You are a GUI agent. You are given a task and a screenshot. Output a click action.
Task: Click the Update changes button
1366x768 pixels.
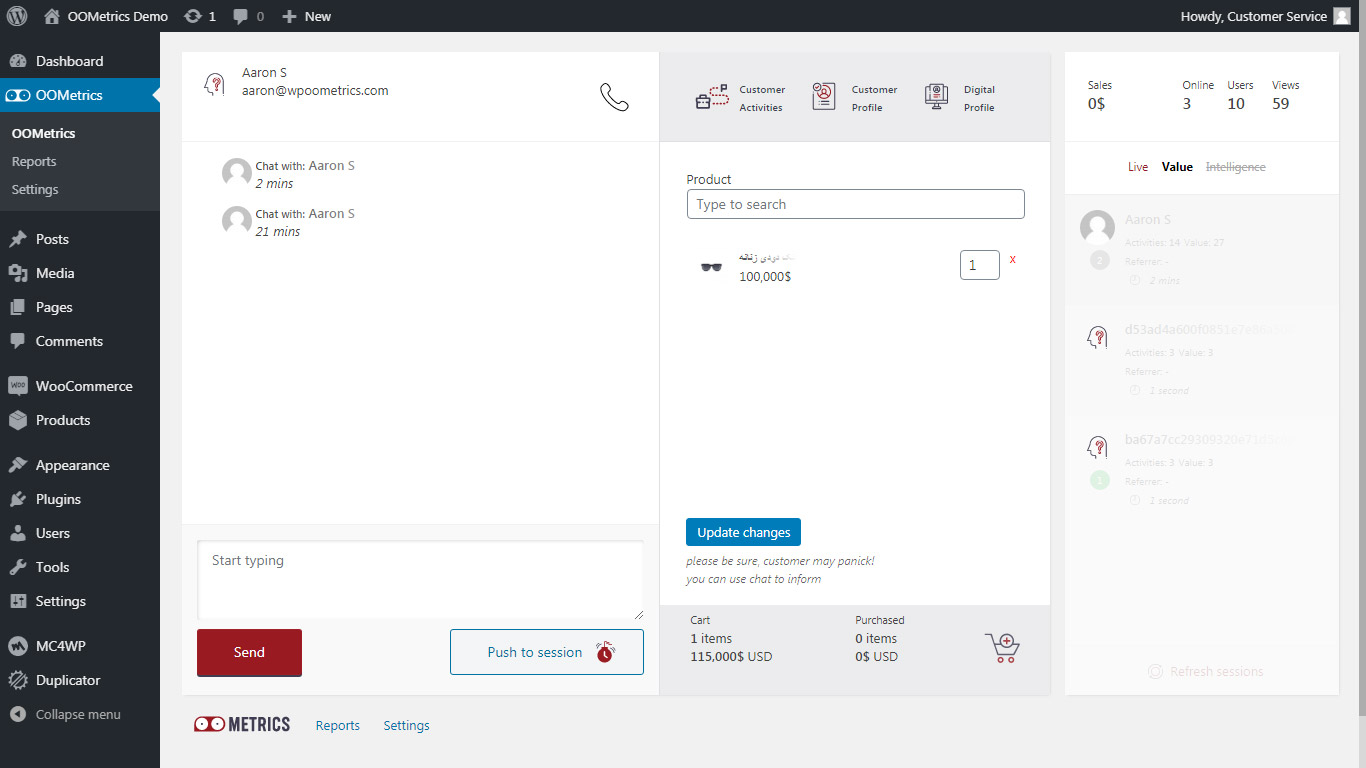[743, 532]
